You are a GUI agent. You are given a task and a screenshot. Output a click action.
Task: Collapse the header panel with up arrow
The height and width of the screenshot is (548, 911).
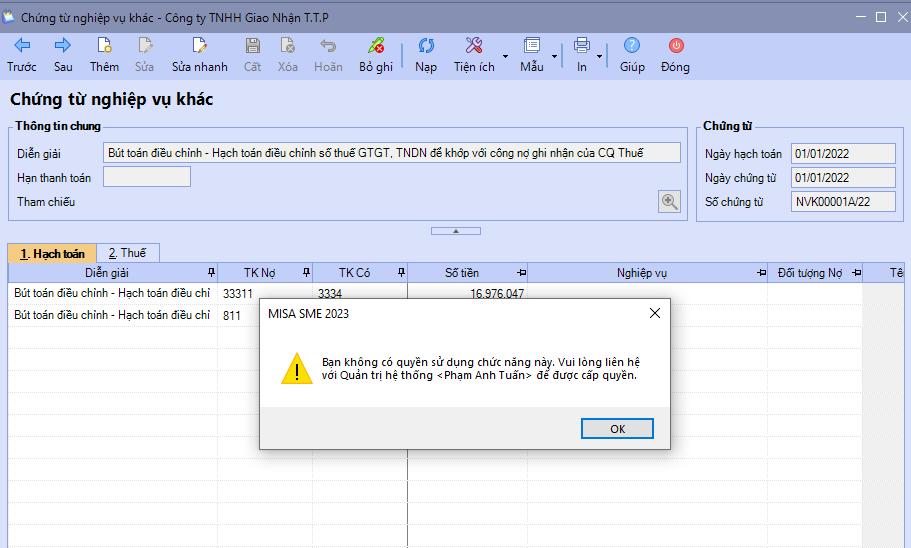(x=456, y=231)
